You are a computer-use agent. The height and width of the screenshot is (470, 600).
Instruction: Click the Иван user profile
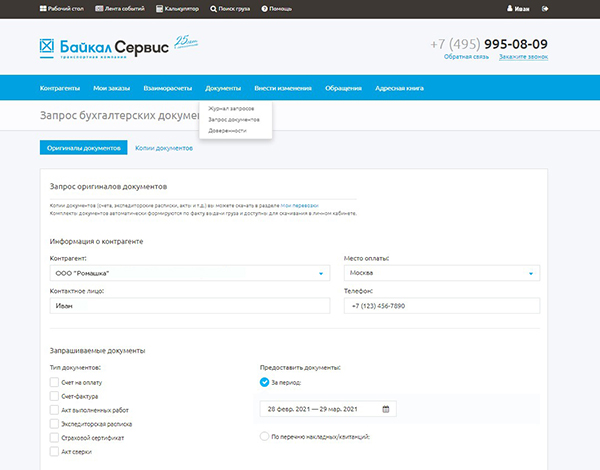(x=518, y=8)
